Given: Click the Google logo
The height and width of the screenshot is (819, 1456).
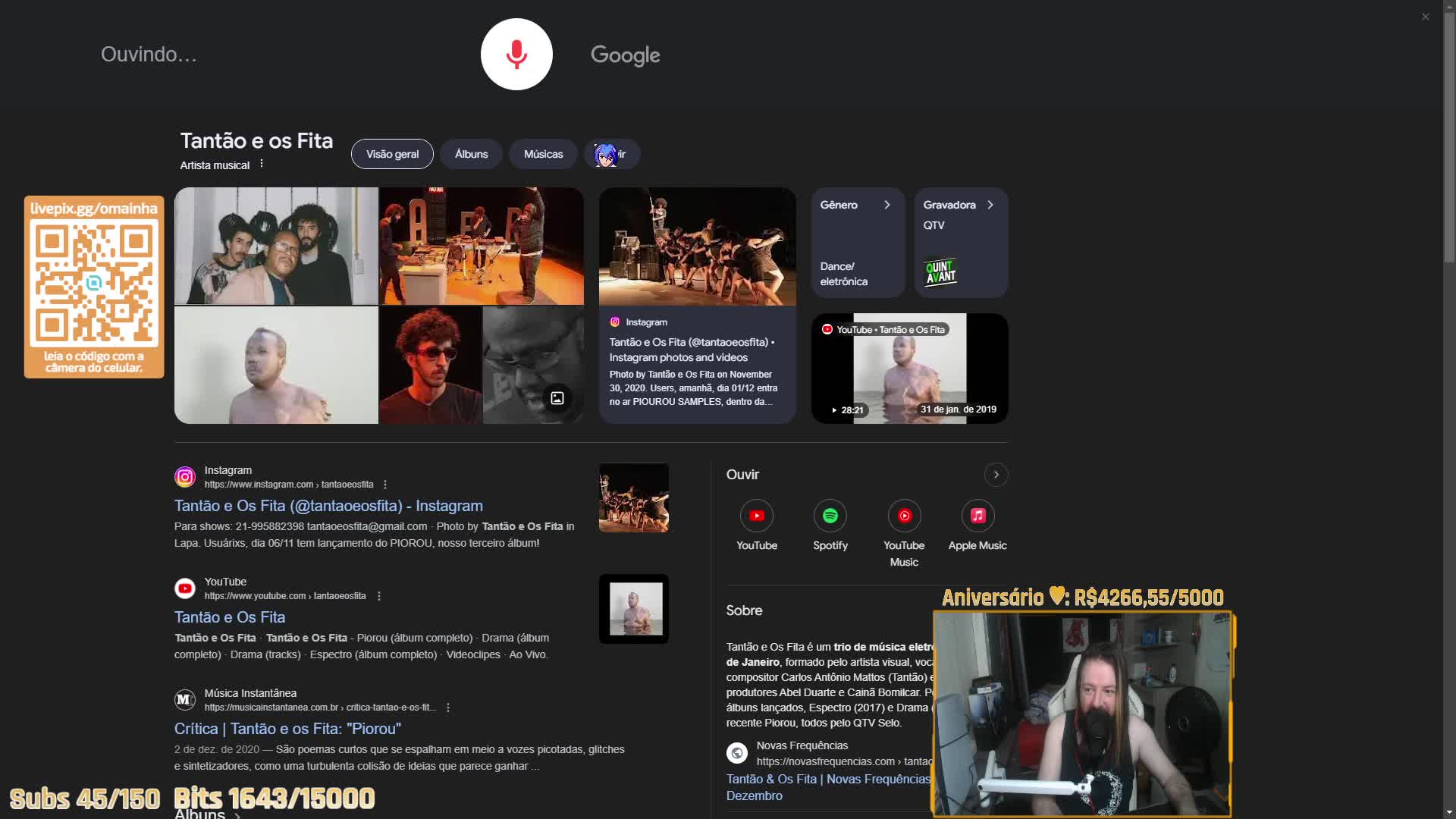Looking at the screenshot, I should click(x=626, y=55).
